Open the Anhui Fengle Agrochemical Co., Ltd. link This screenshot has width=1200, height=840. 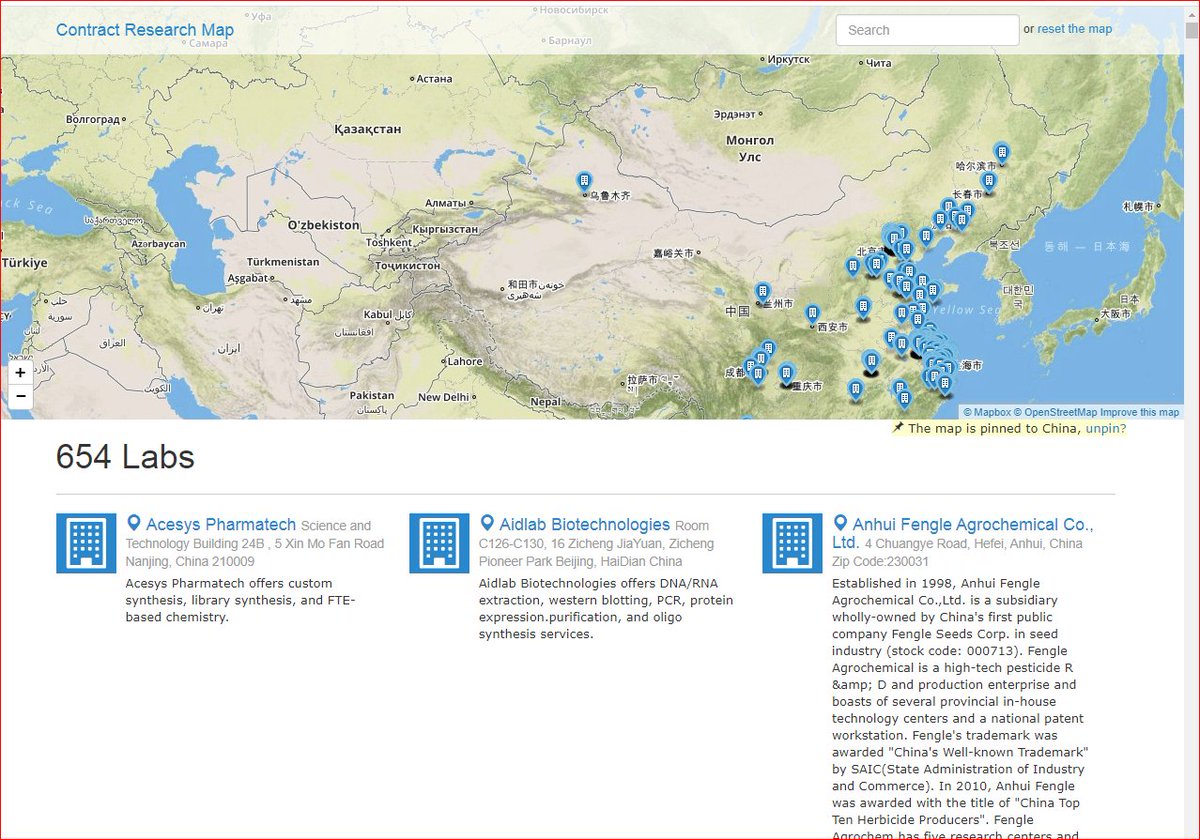963,533
